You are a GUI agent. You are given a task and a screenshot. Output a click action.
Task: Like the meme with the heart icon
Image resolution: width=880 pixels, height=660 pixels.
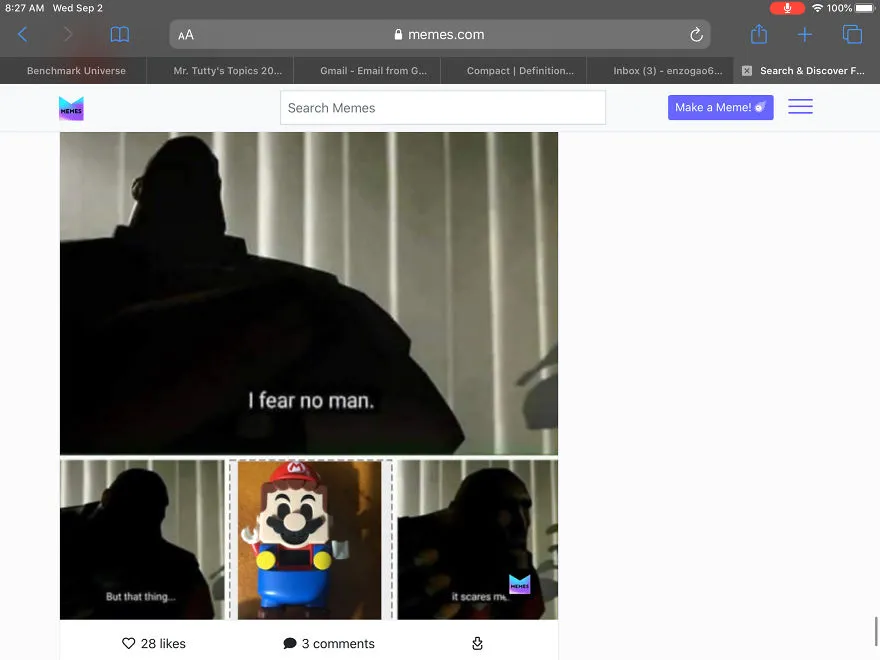tap(129, 643)
